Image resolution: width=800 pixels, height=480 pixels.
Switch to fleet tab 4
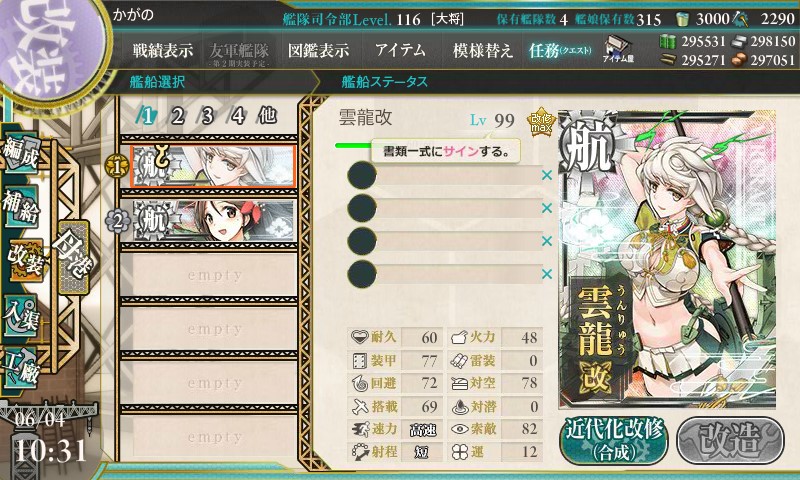pyautogui.click(x=237, y=116)
